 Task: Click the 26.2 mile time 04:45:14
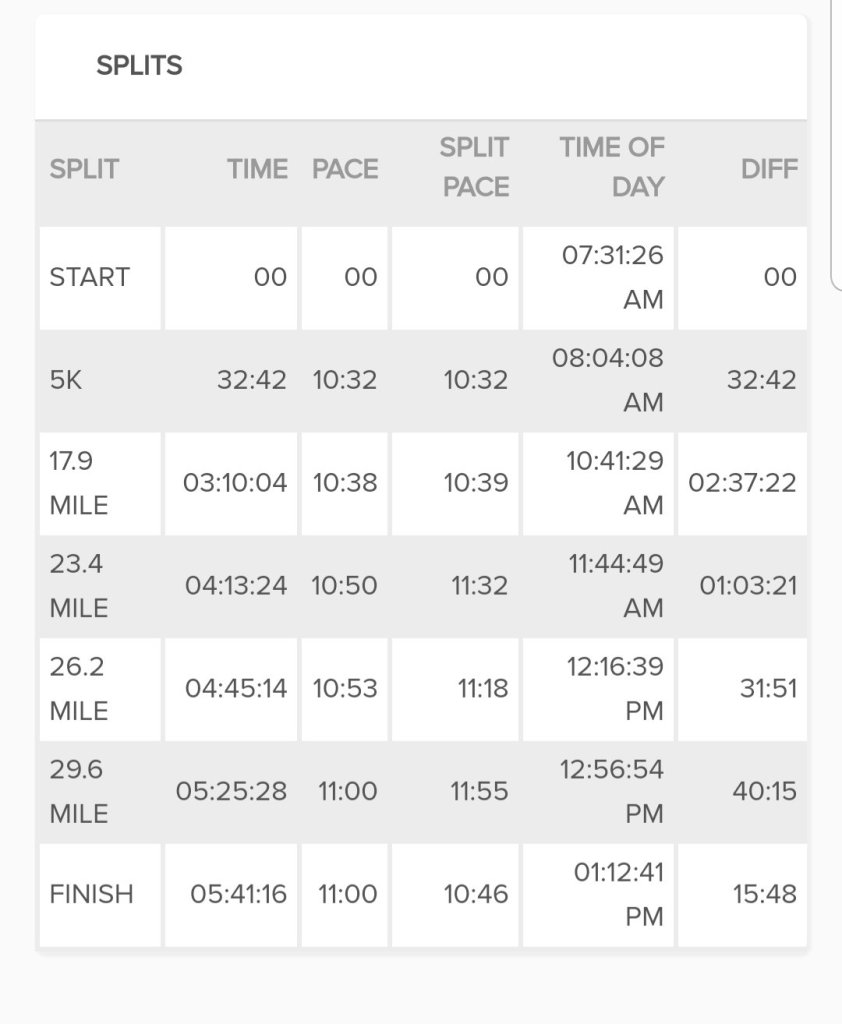236,689
